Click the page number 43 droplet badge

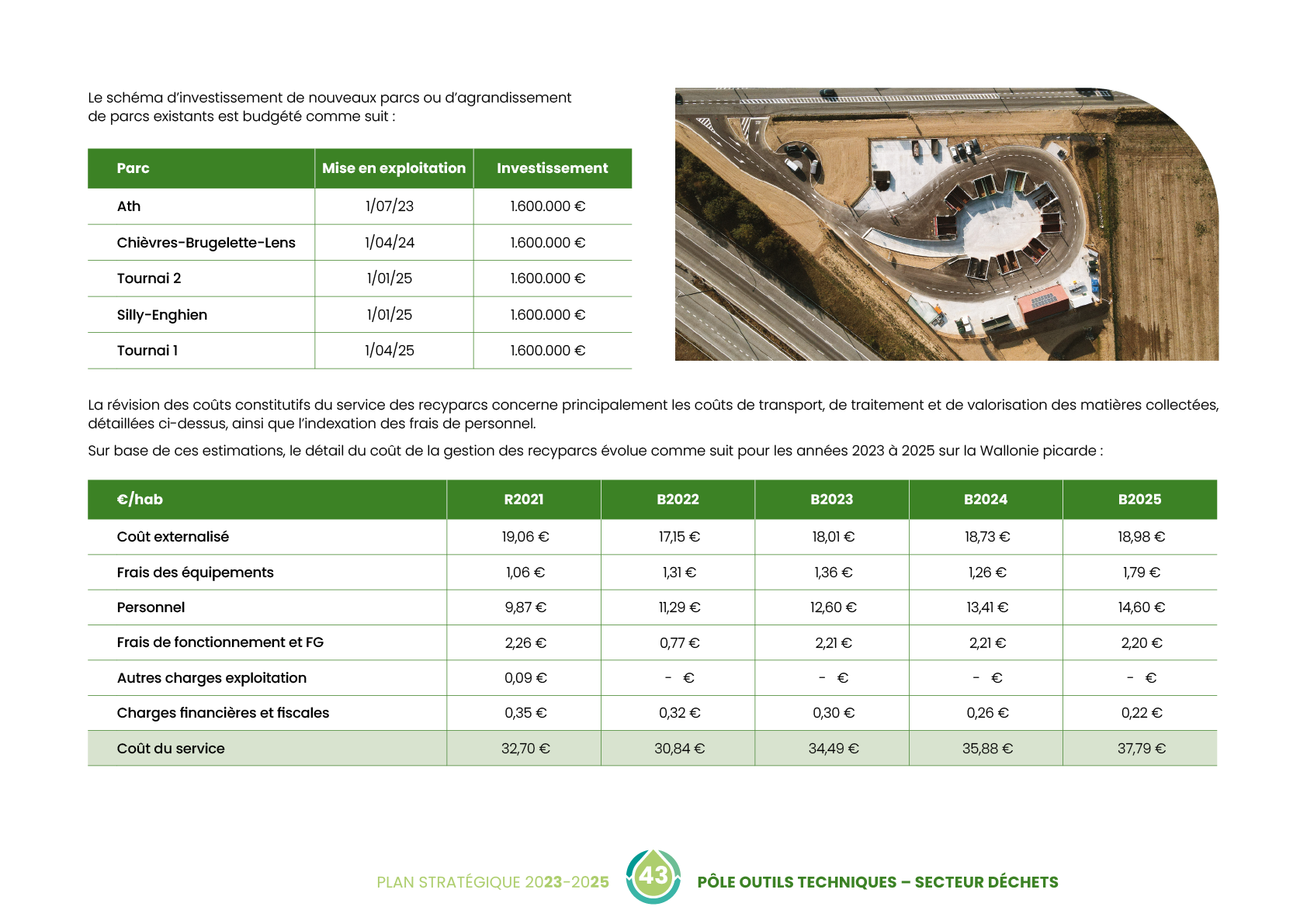653,877
